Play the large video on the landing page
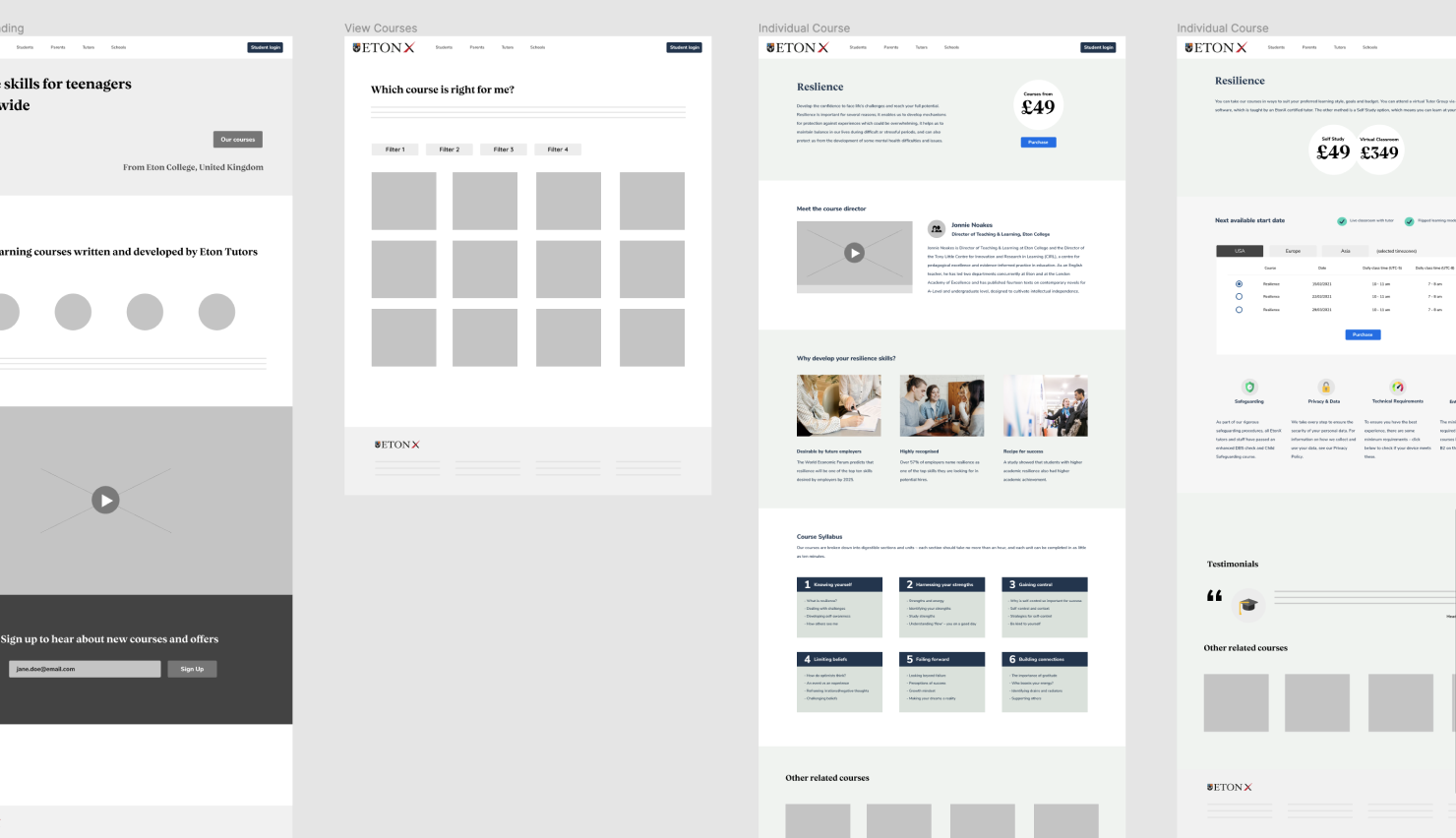This screenshot has height=838, width=1456. click(105, 500)
